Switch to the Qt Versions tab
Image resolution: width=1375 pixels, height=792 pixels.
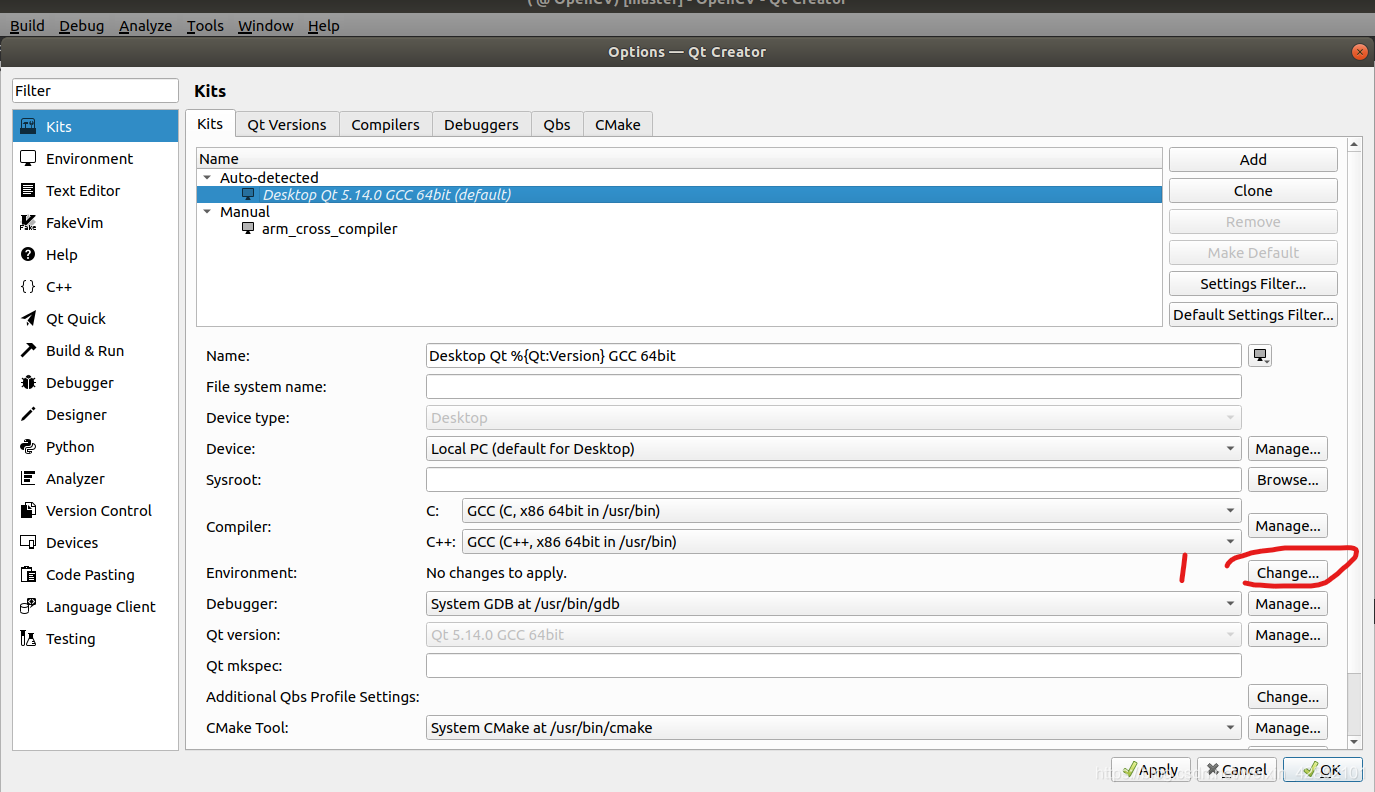tap(287, 124)
